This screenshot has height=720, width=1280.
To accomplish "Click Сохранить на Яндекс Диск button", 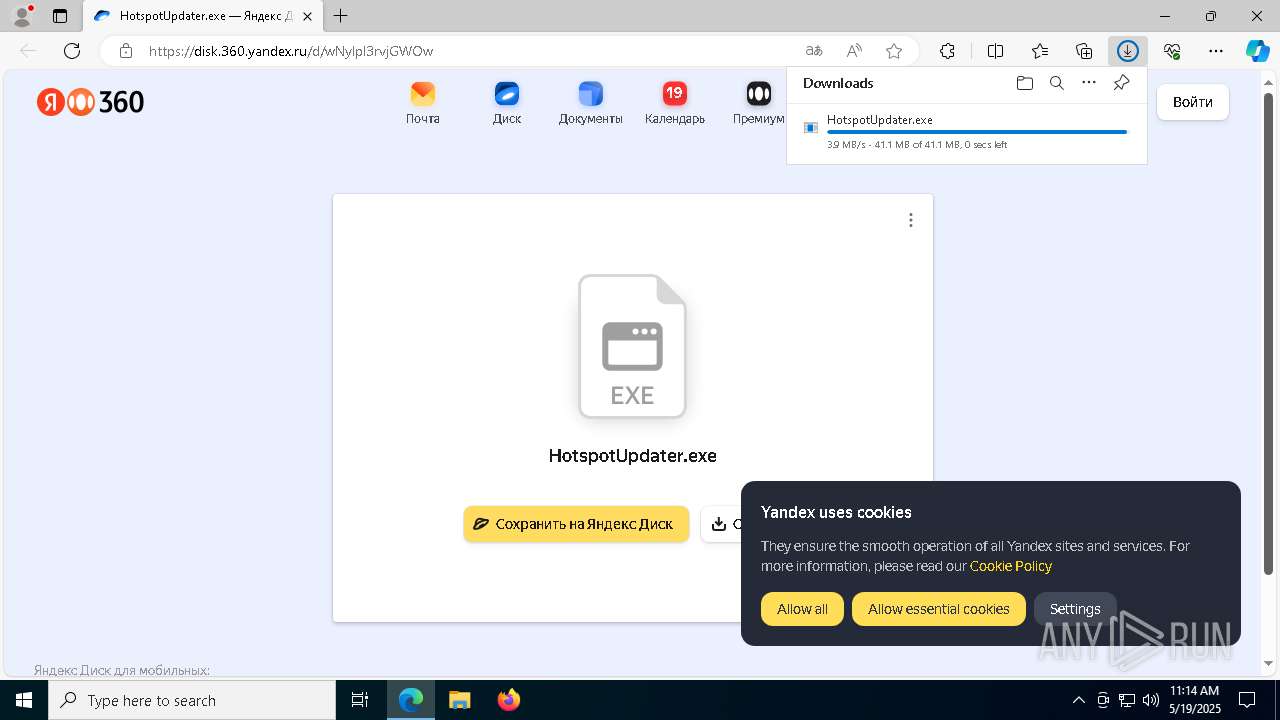I will point(576,524).
